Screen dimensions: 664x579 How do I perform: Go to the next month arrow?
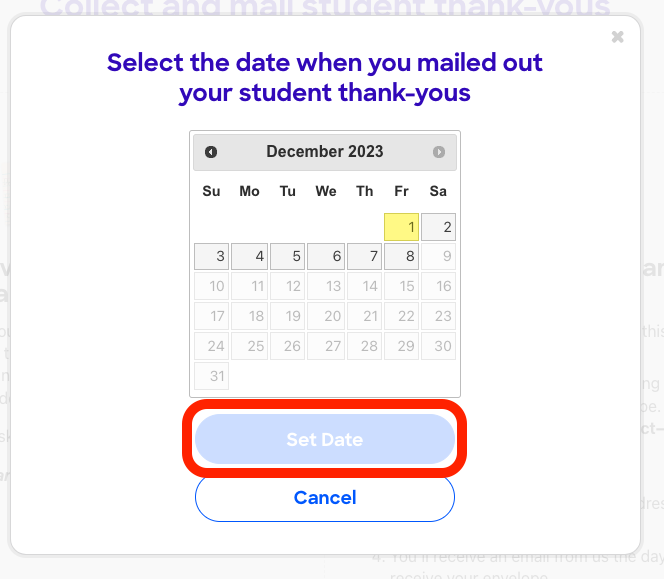click(x=438, y=152)
